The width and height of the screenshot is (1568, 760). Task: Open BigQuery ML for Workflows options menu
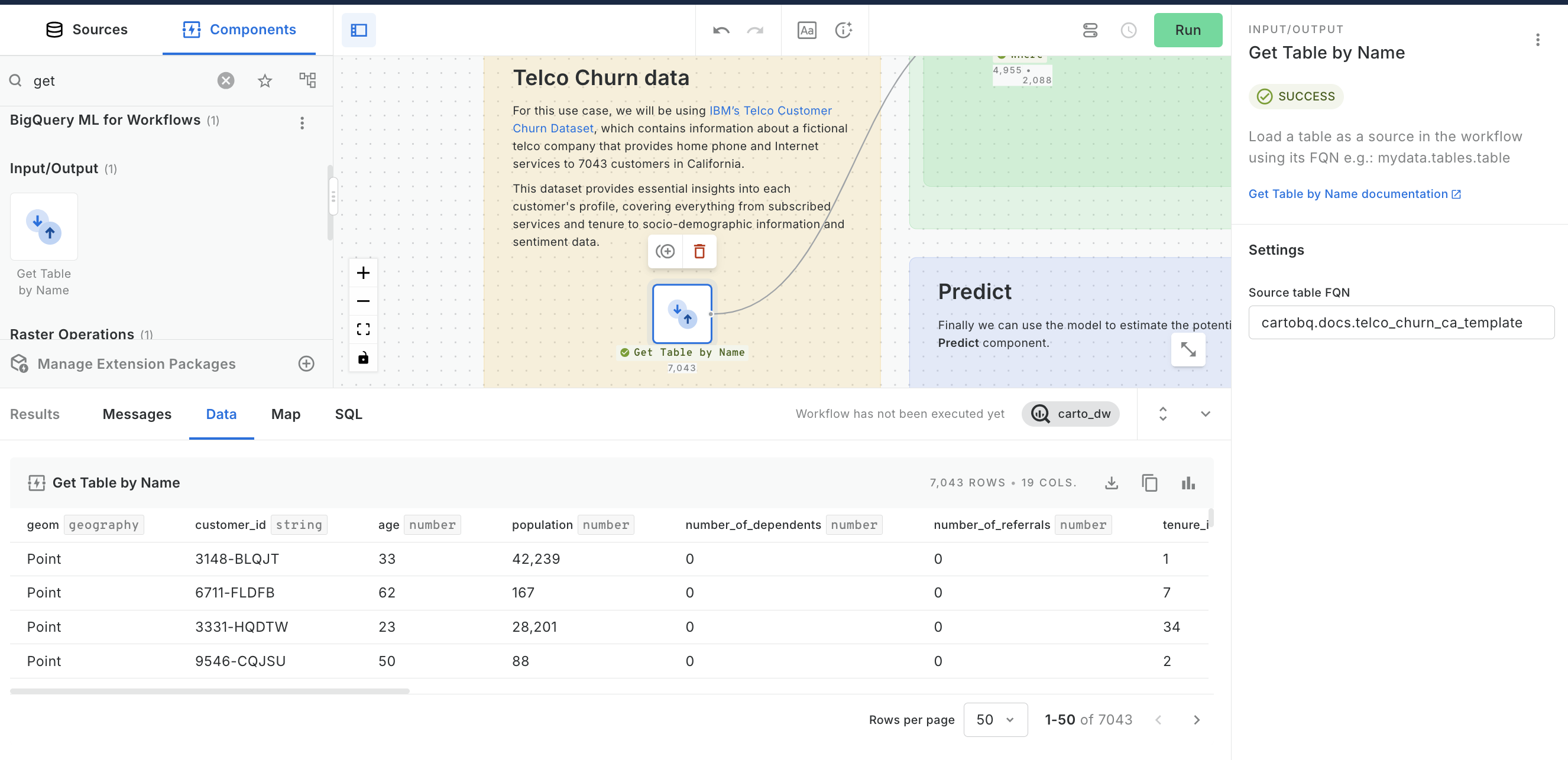tap(302, 123)
